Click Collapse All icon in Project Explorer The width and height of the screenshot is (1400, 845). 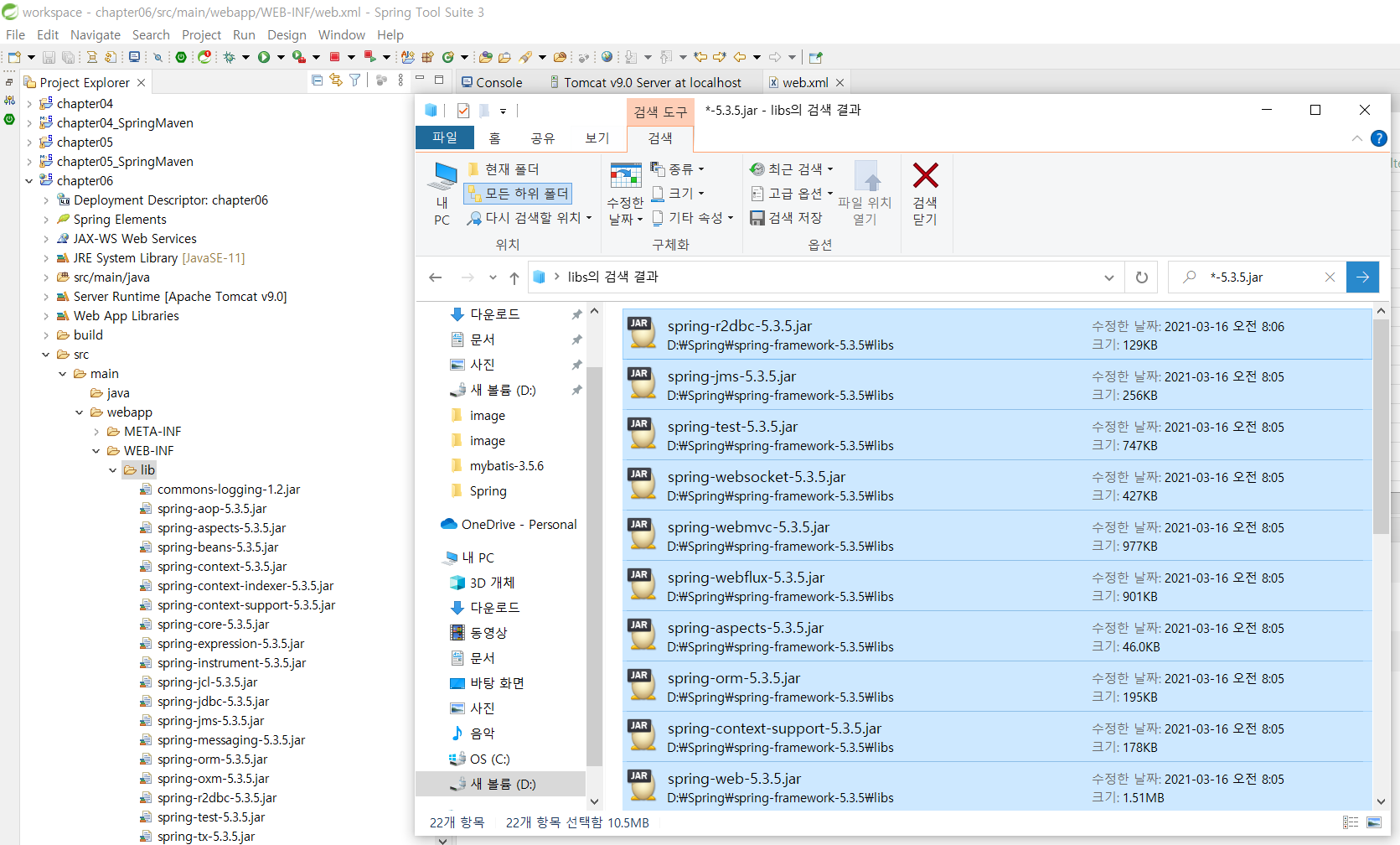[x=317, y=80]
